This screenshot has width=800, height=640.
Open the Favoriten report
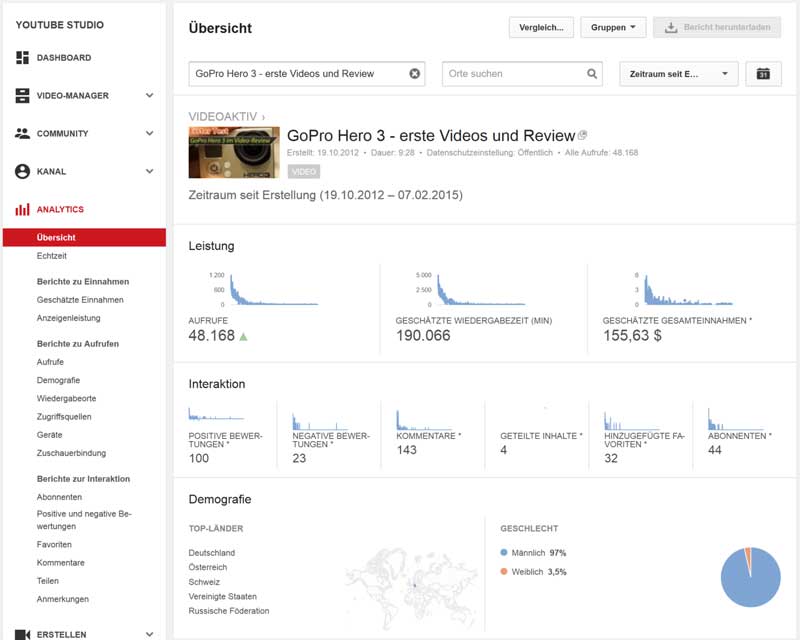[x=54, y=545]
